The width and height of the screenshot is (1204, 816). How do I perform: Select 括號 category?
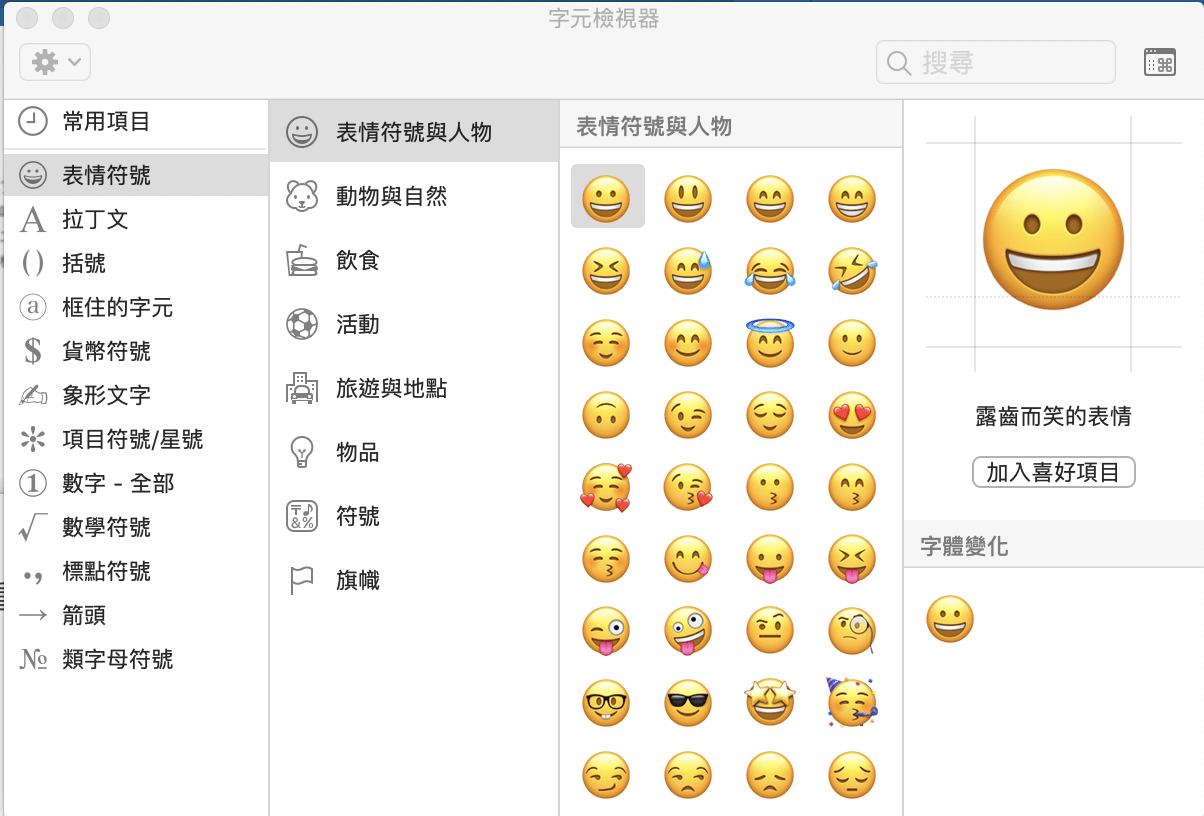[136, 263]
